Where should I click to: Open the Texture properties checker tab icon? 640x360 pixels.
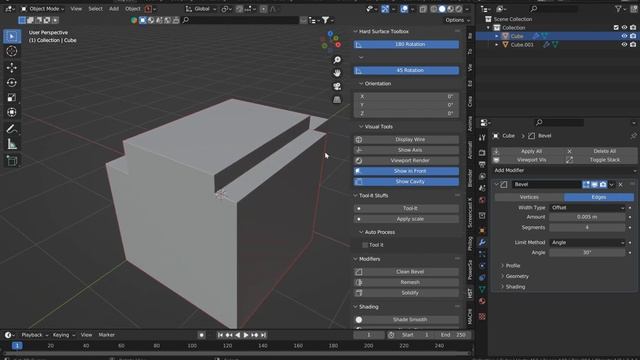tap(482, 316)
